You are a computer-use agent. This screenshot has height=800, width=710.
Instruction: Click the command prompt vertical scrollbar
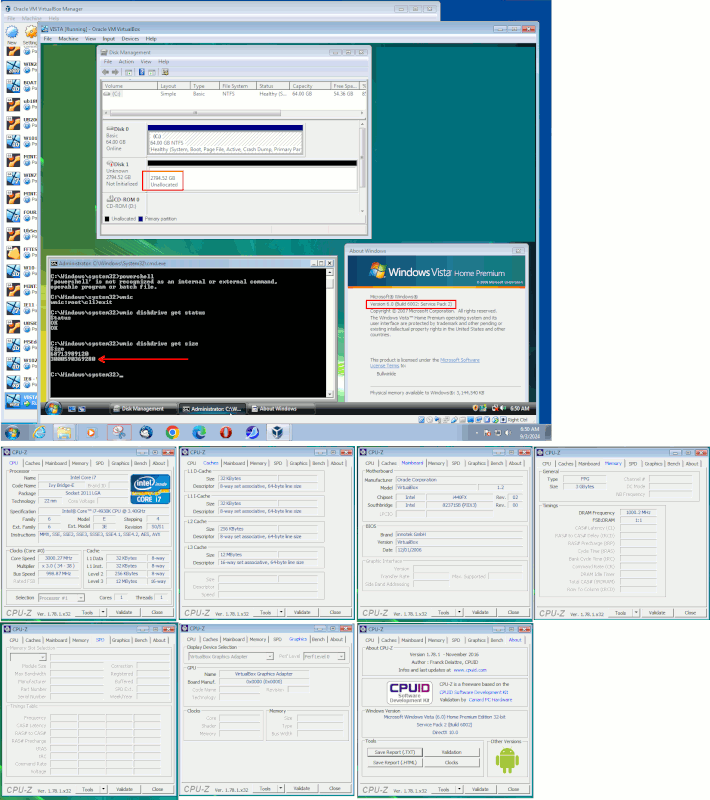click(x=329, y=333)
